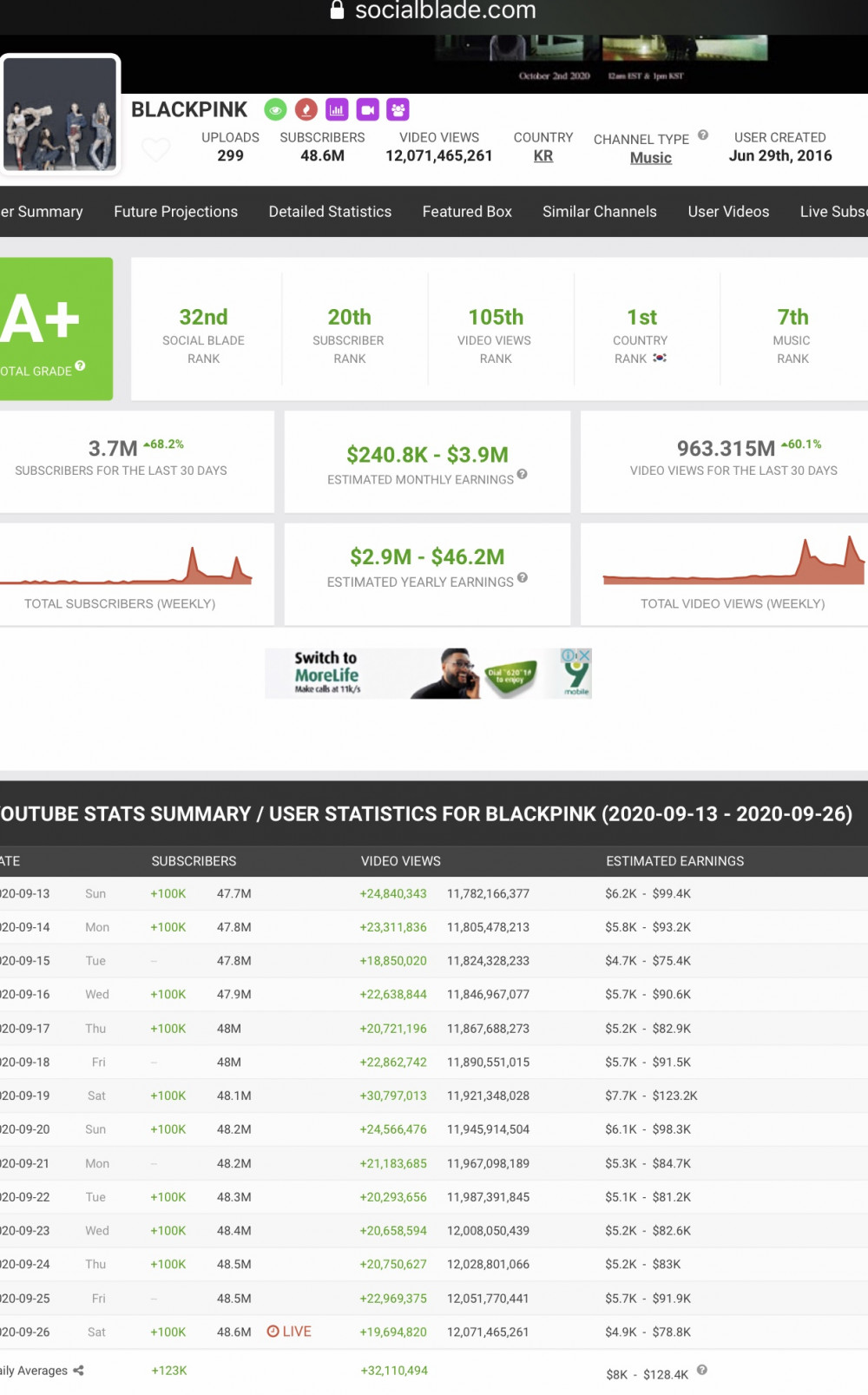
Task: Click the ESTIMATED EARNINGS column header
Action: pos(675,861)
